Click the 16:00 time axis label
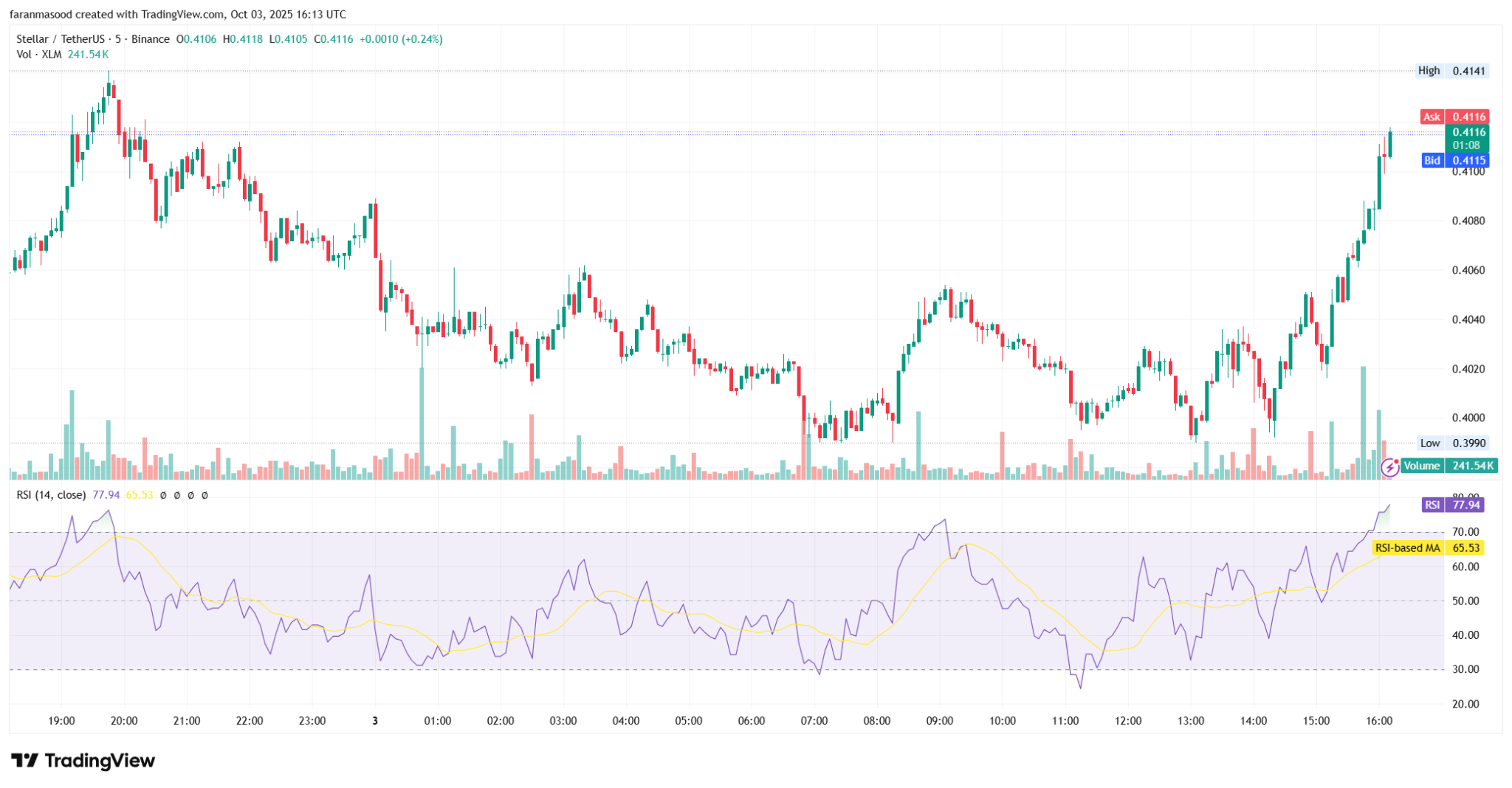Viewport: 1512px width, 788px height. click(x=1378, y=721)
